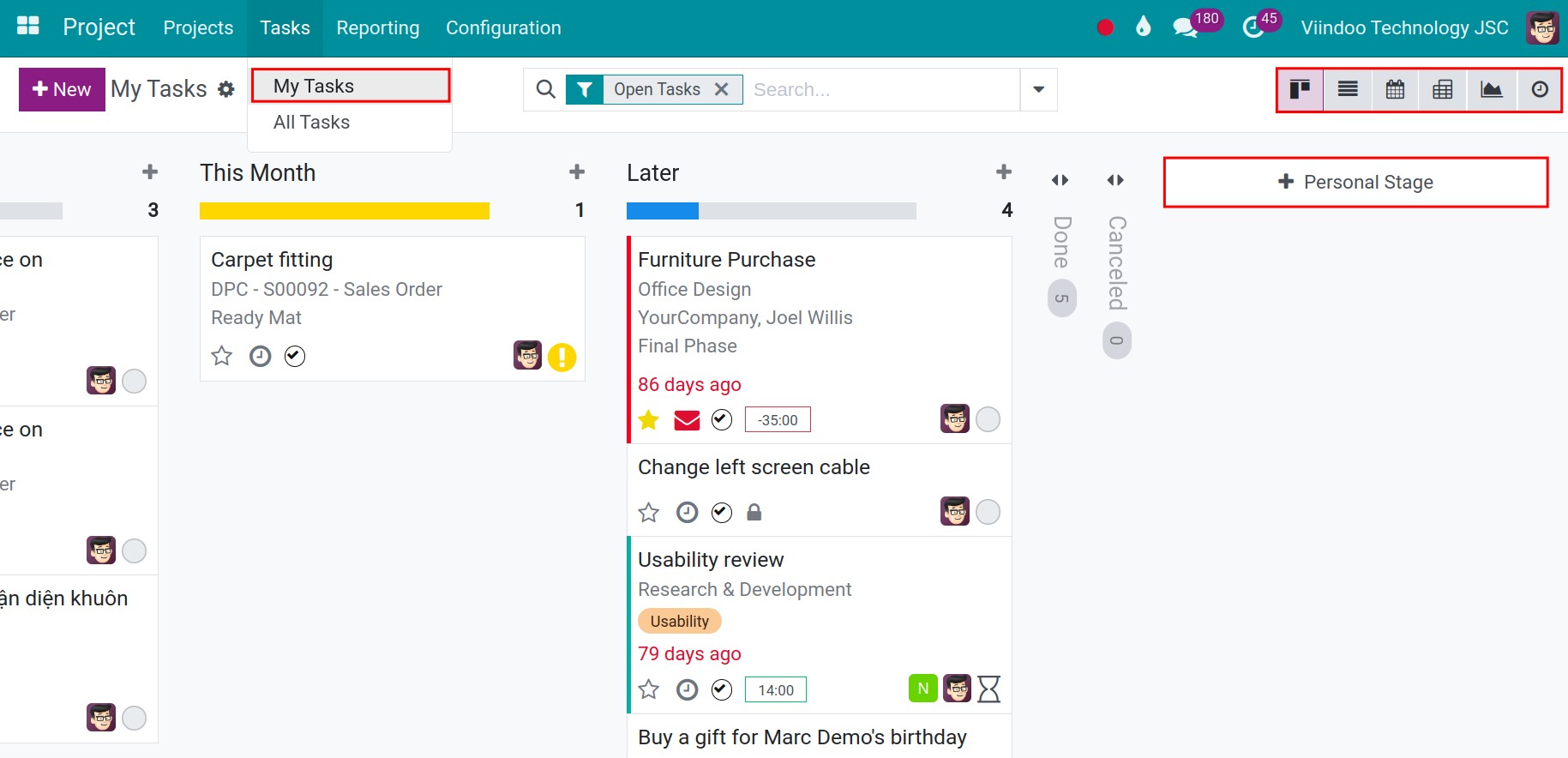
Task: Open activity clock on Carpet fitting
Action: click(x=260, y=356)
